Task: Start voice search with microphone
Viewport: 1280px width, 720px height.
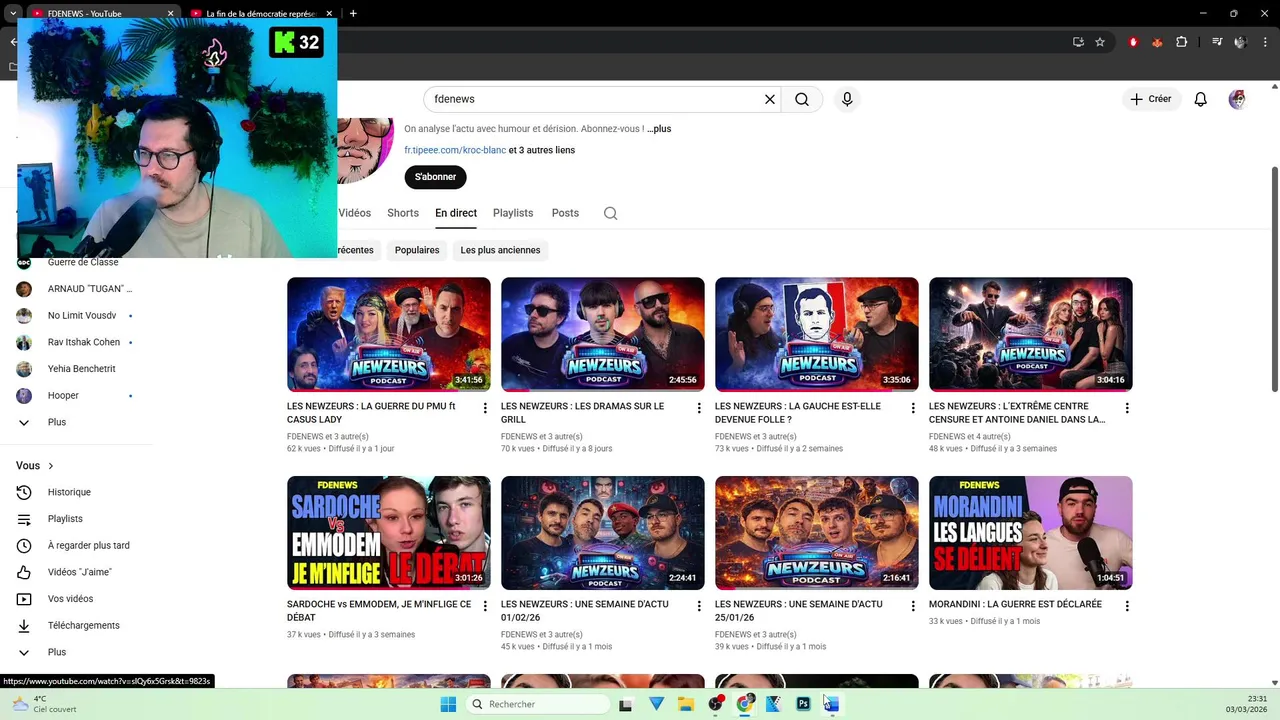Action: click(847, 99)
